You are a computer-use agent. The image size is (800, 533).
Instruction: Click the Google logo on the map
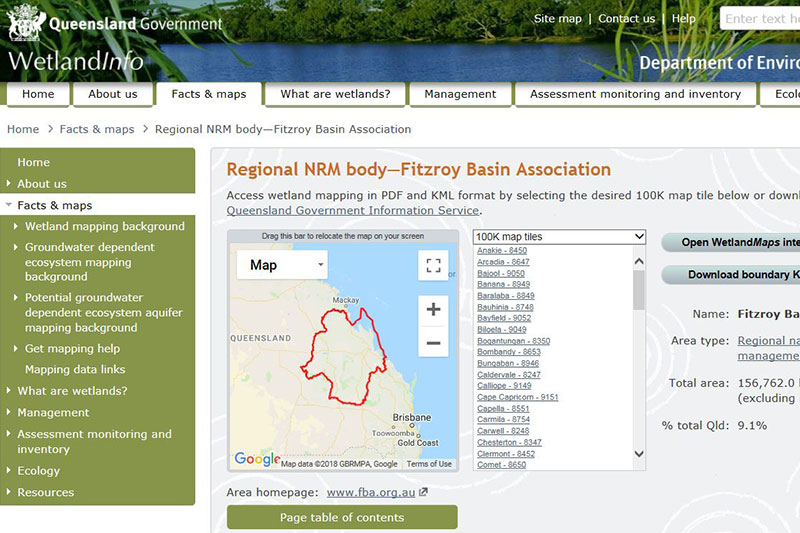(256, 459)
